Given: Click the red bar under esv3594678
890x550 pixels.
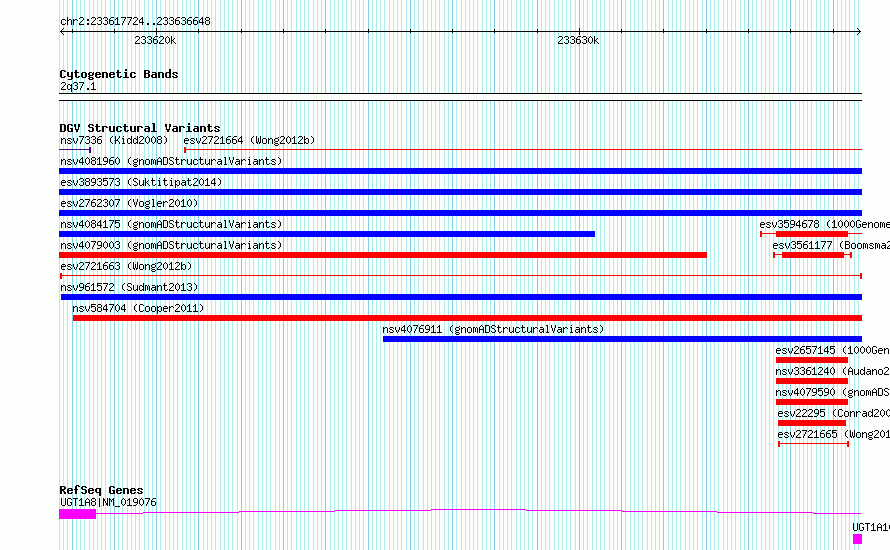Looking at the screenshot, I should [812, 234].
